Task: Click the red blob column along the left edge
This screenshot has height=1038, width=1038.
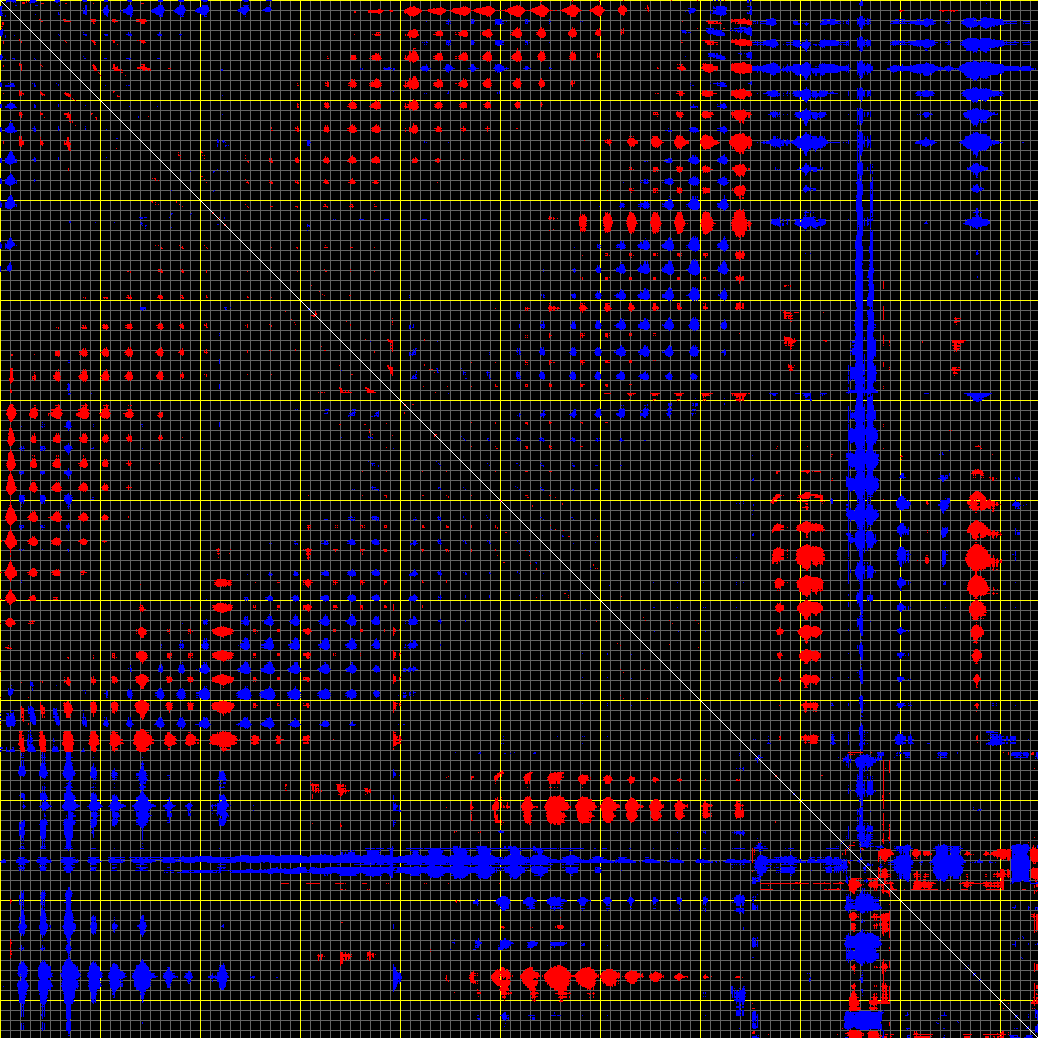Action: coord(11,500)
